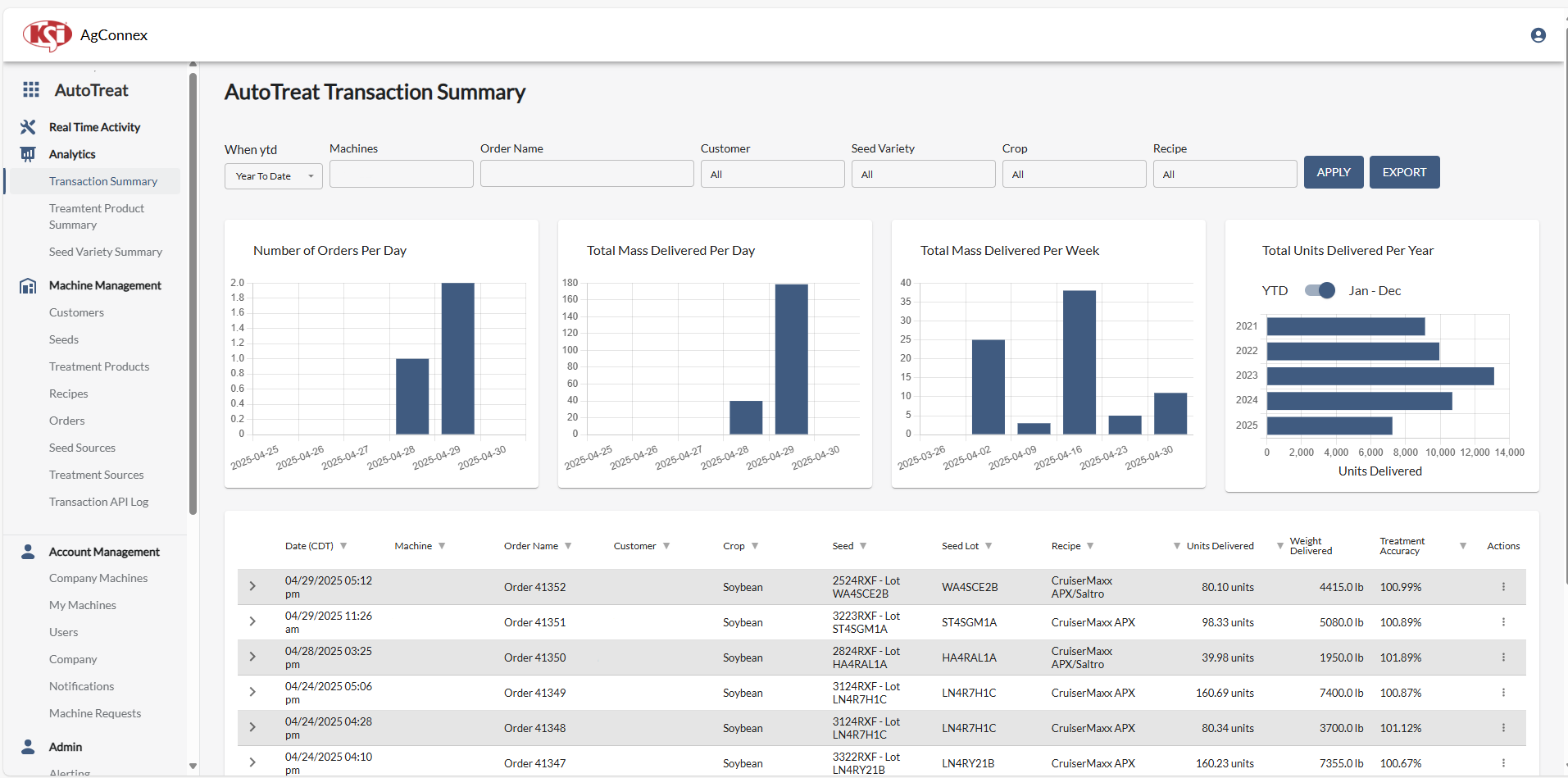Click the Machine Management building icon

[28, 285]
